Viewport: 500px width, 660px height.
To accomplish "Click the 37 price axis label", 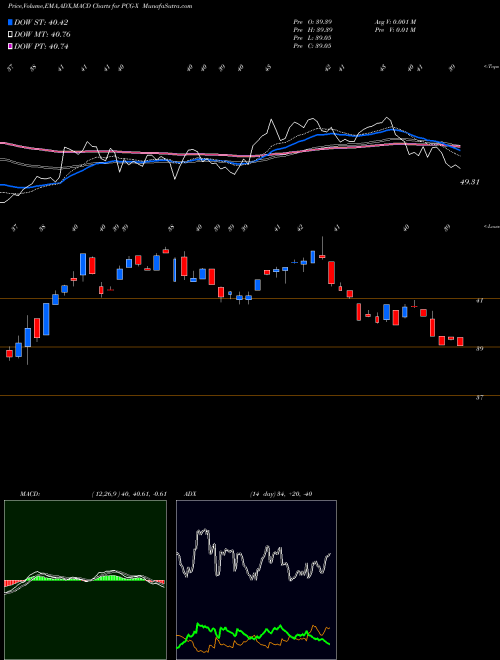I will [479, 397].
